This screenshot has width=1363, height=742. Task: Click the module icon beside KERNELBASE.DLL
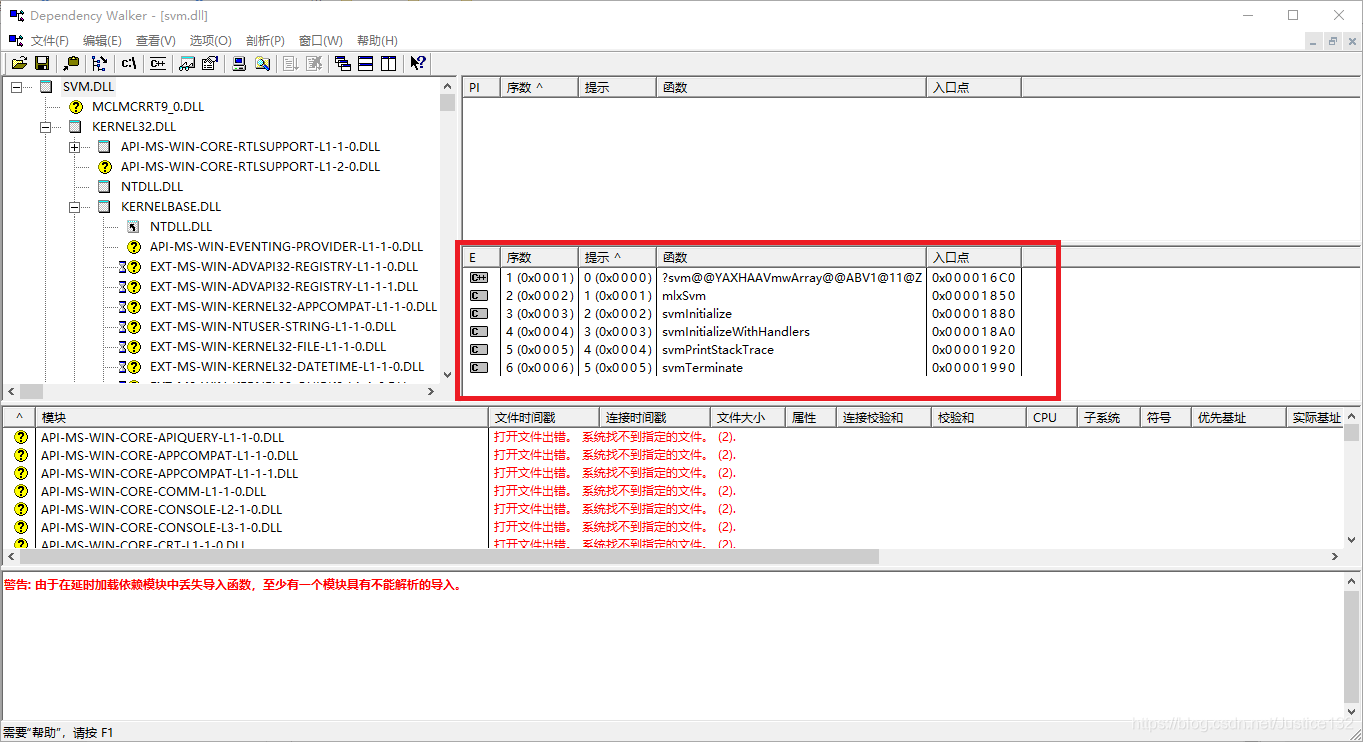[x=104, y=206]
